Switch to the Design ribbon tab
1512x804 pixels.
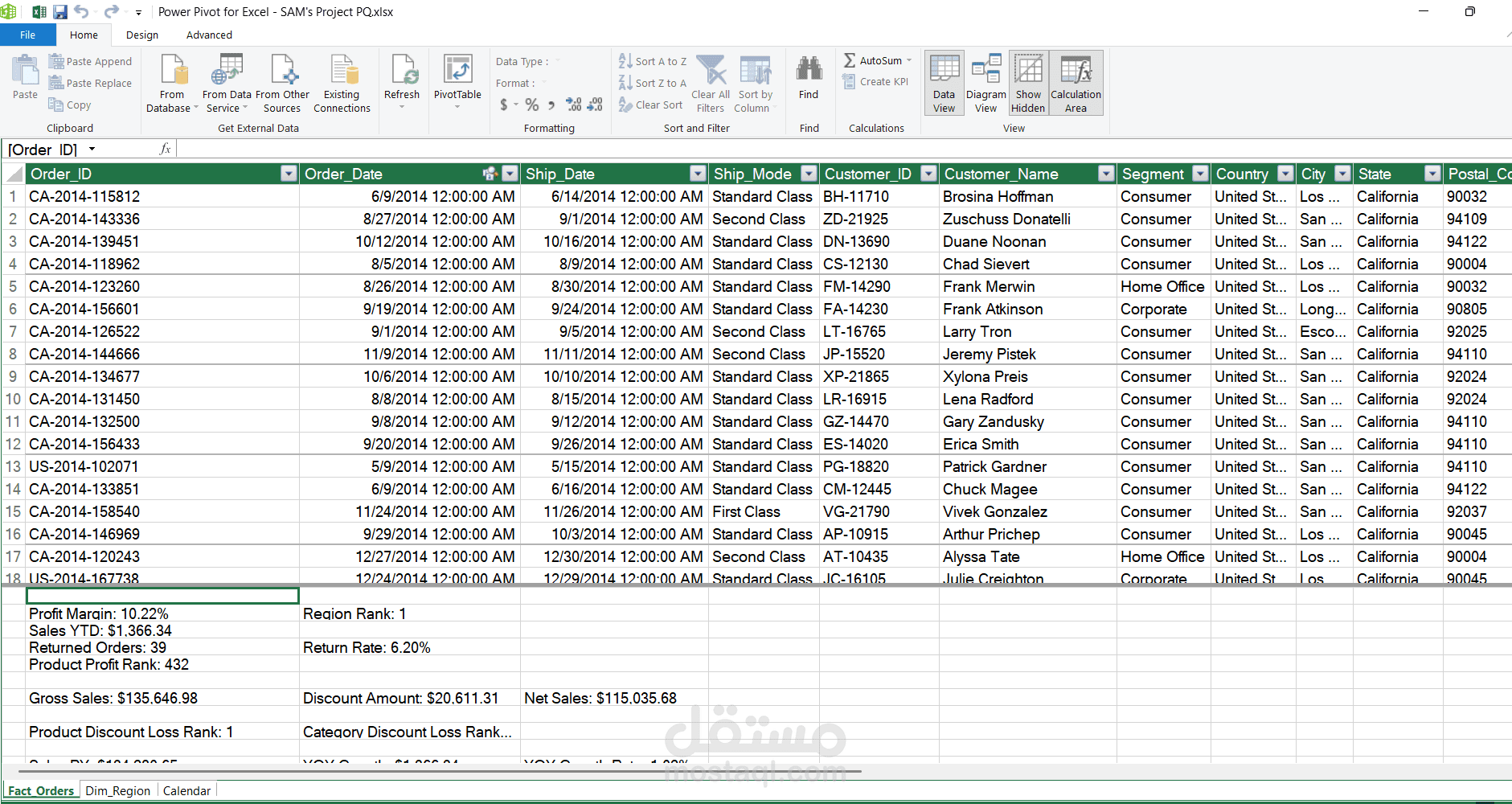pyautogui.click(x=142, y=35)
